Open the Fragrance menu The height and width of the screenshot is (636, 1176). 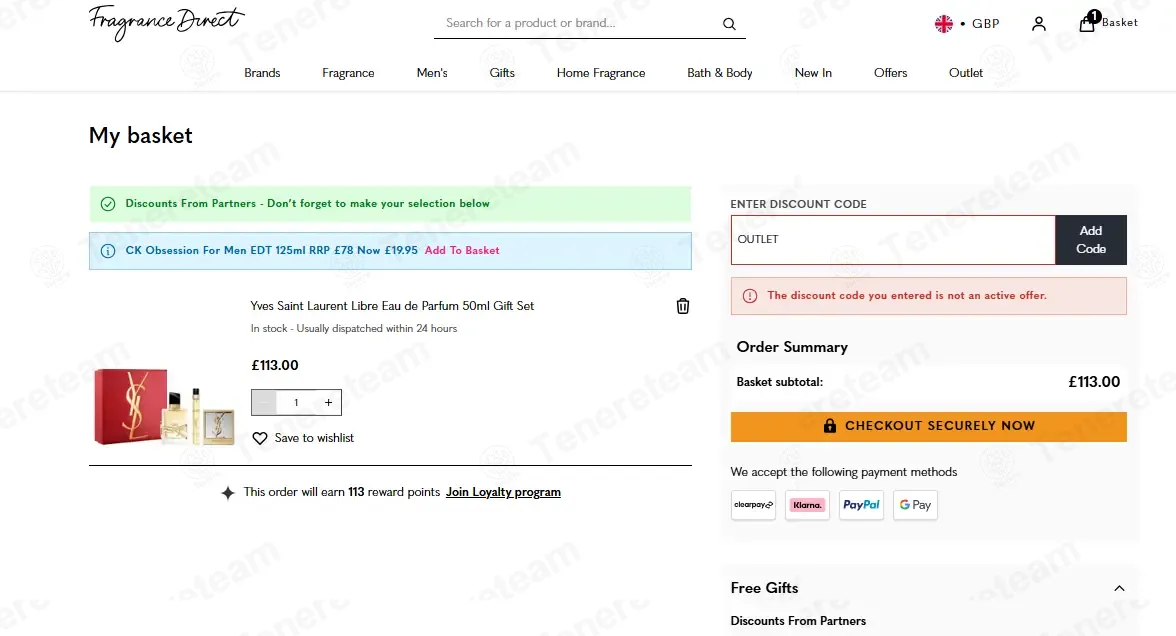coord(348,73)
